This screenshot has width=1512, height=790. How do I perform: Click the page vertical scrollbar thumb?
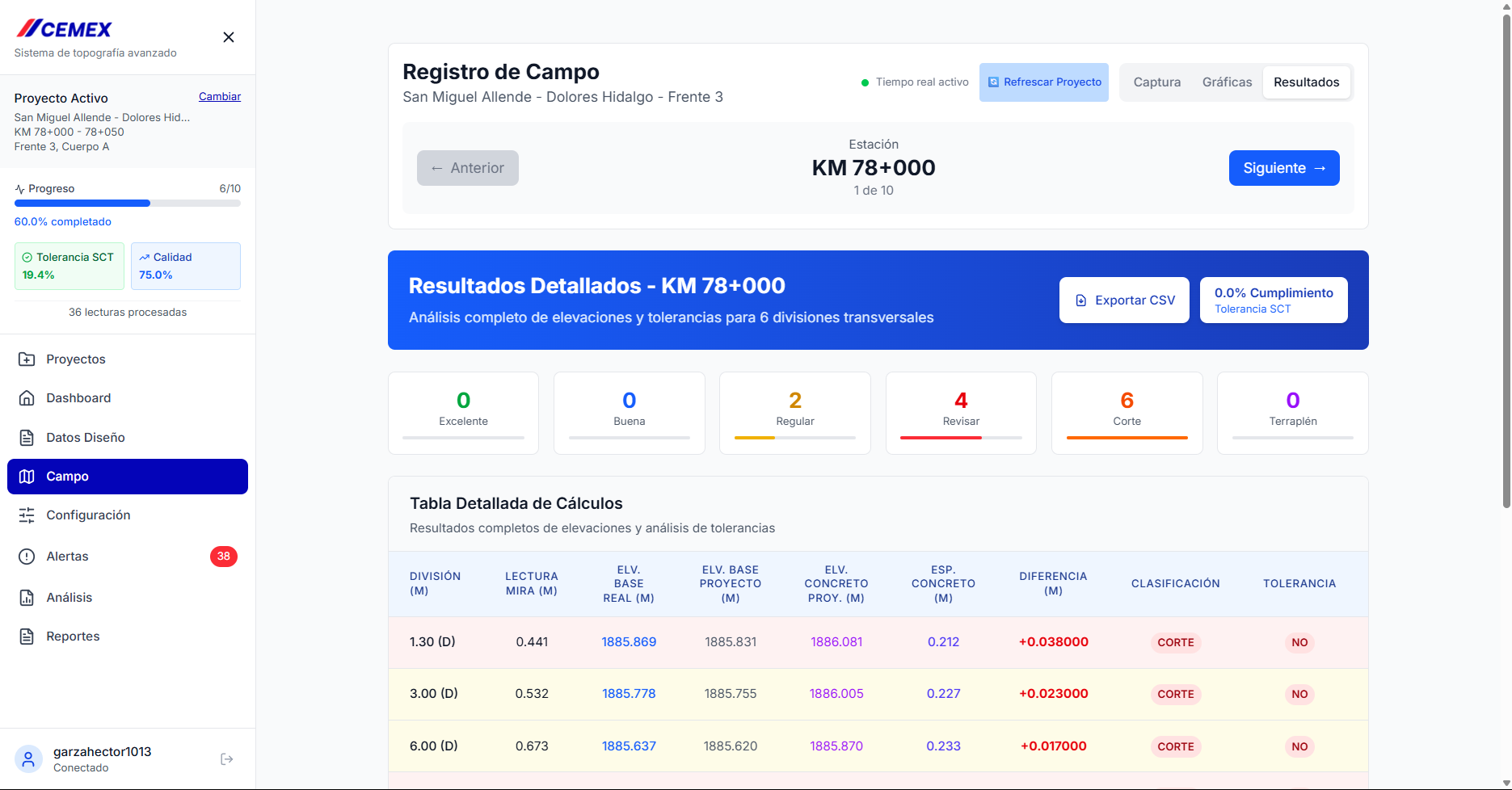pyautogui.click(x=1506, y=260)
